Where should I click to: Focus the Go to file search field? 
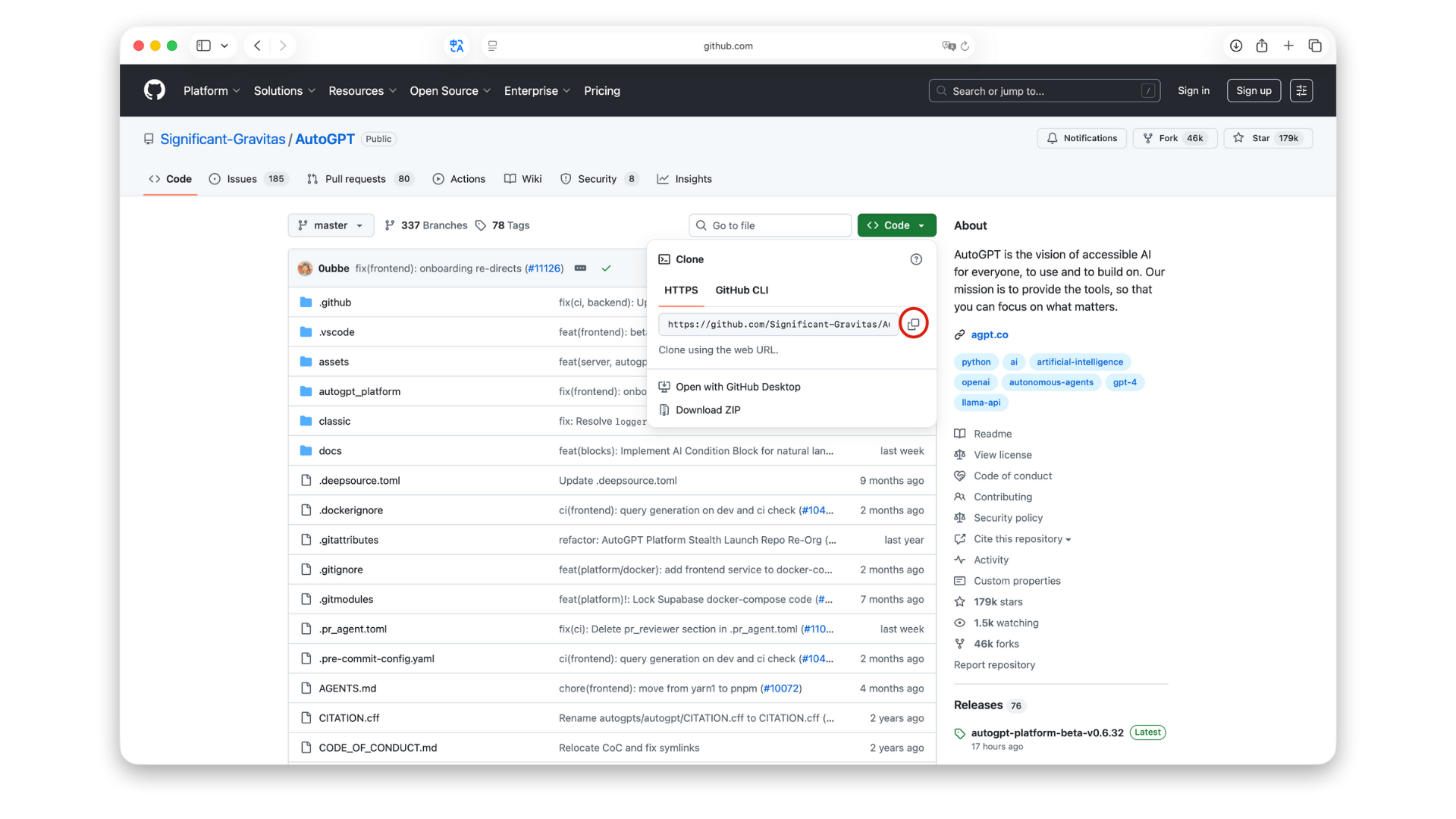(770, 225)
